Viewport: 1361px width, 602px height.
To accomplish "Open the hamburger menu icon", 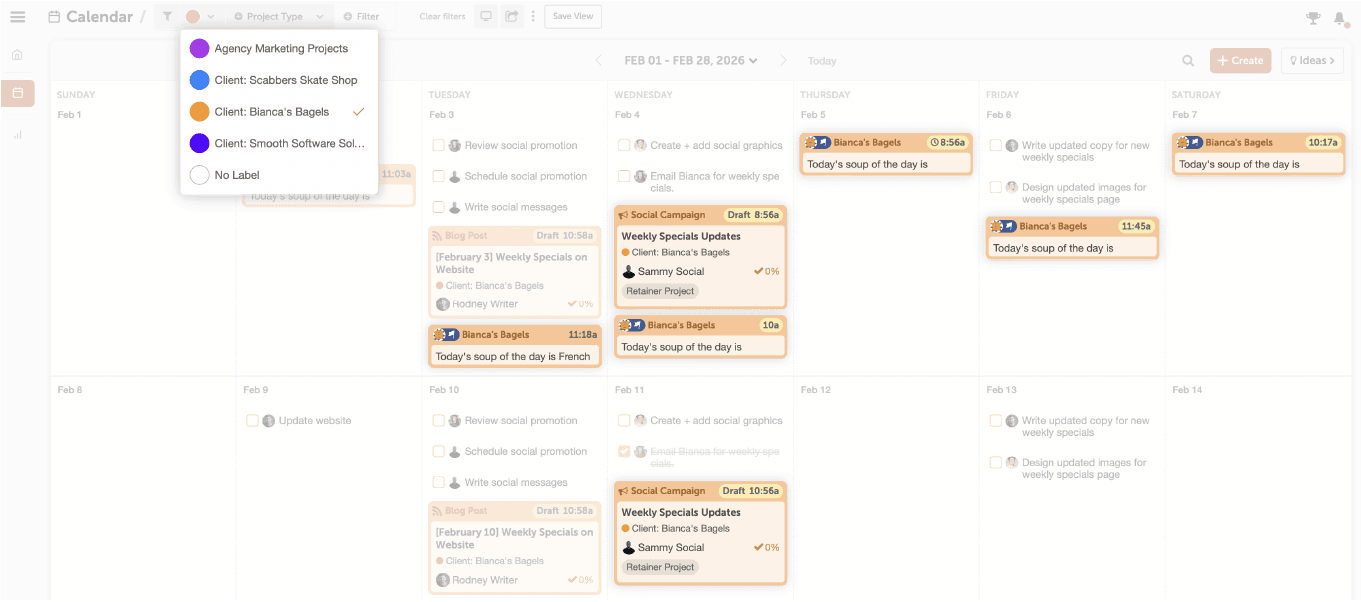I will [17, 17].
